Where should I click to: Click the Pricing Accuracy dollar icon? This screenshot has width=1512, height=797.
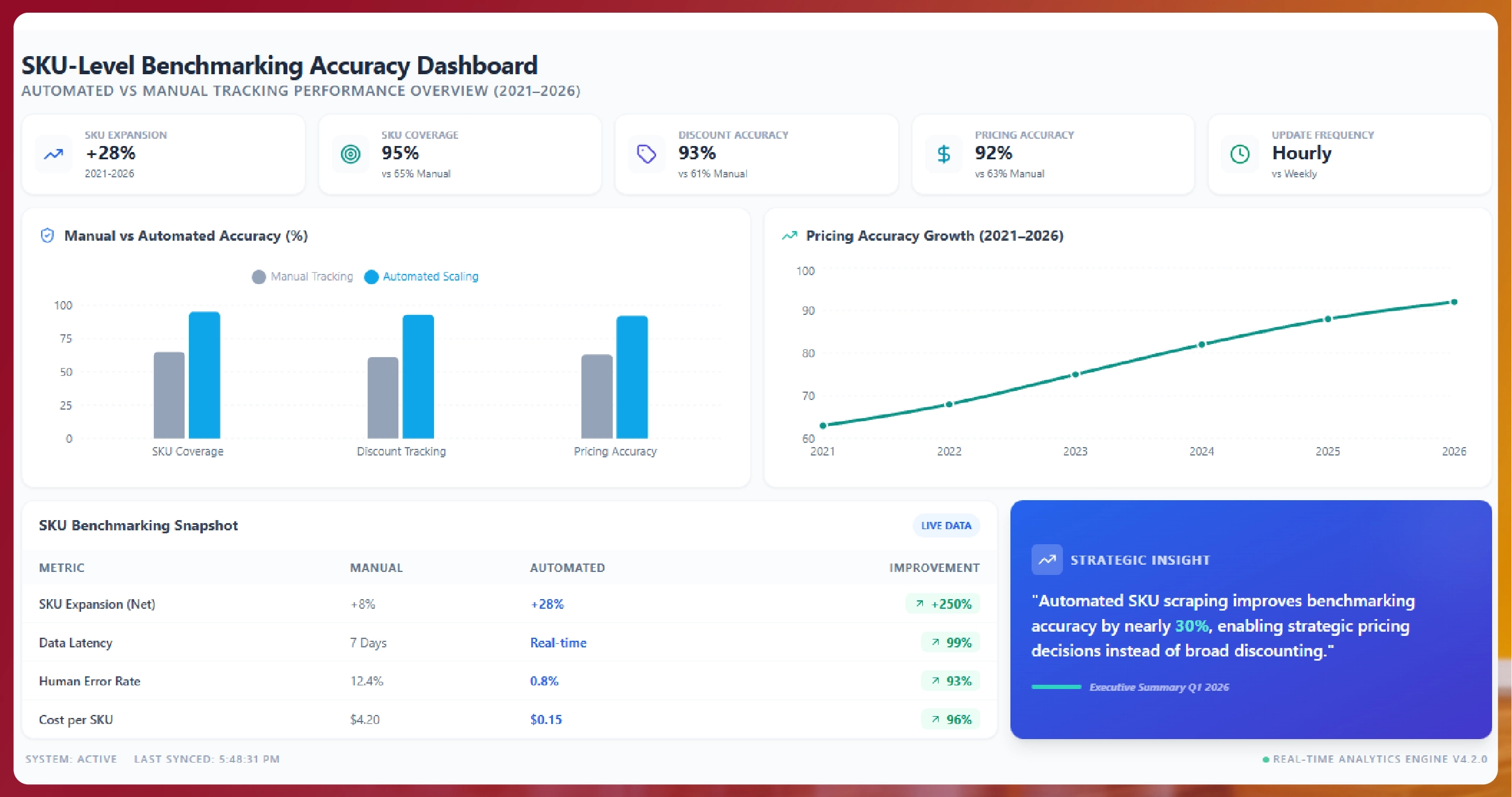click(x=943, y=154)
